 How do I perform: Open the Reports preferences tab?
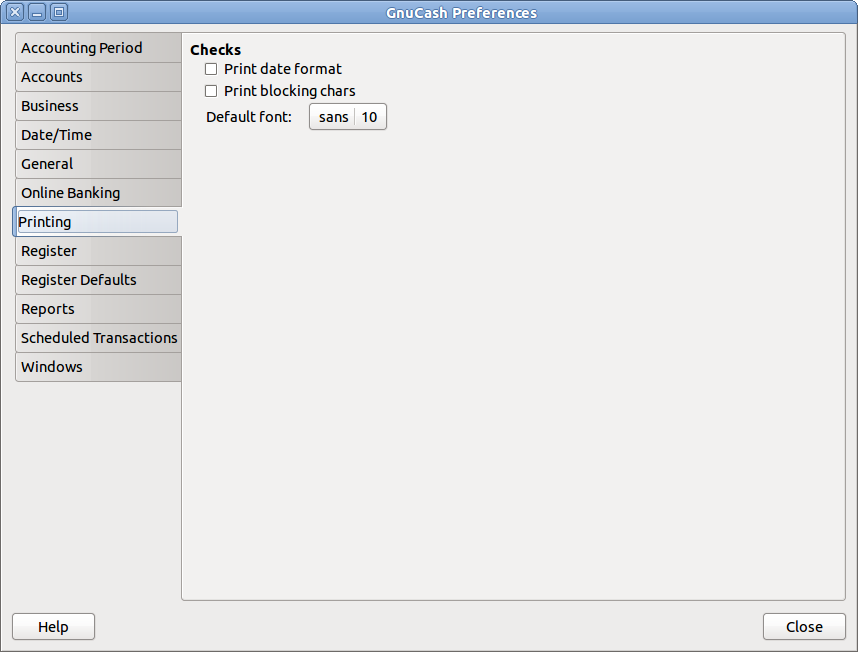point(98,309)
